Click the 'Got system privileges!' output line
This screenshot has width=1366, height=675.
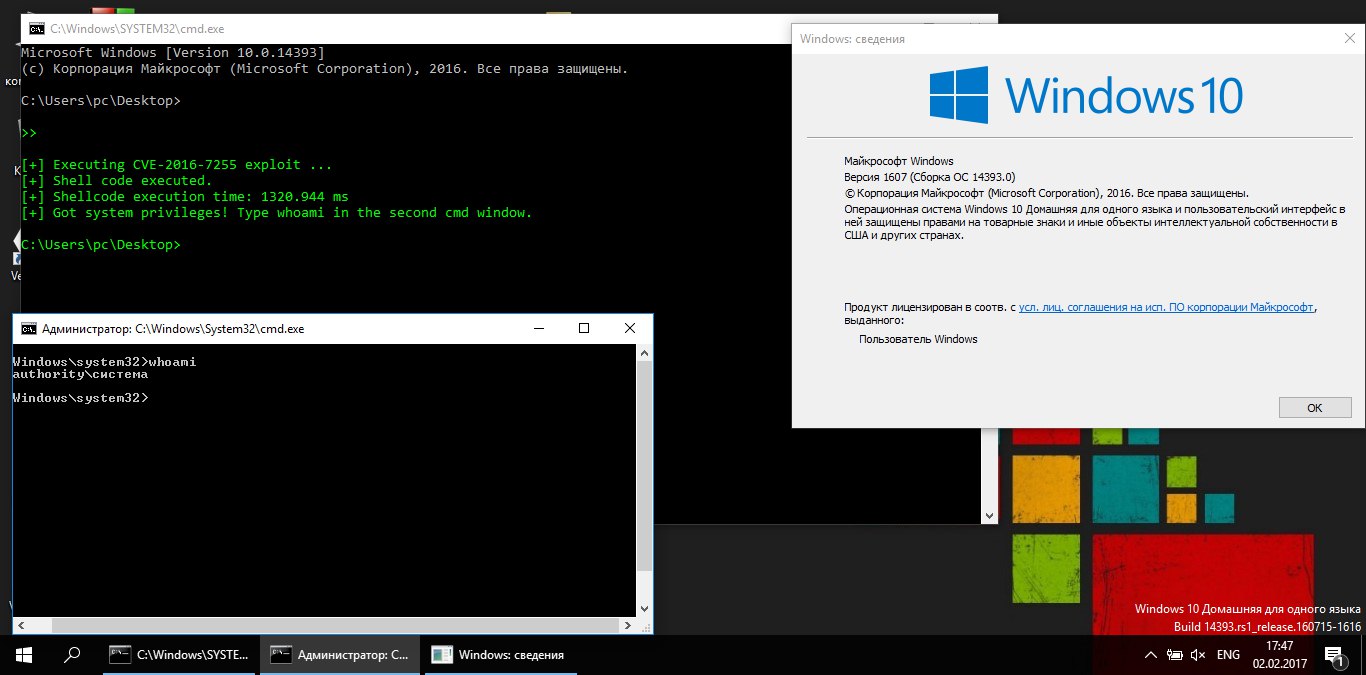[x=277, y=213]
